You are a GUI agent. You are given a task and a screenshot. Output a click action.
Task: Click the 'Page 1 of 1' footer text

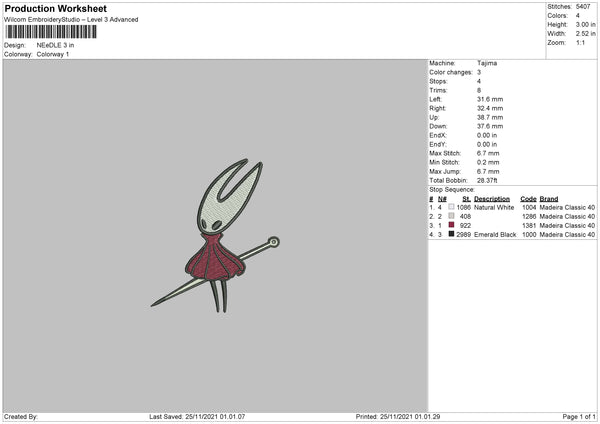579,416
